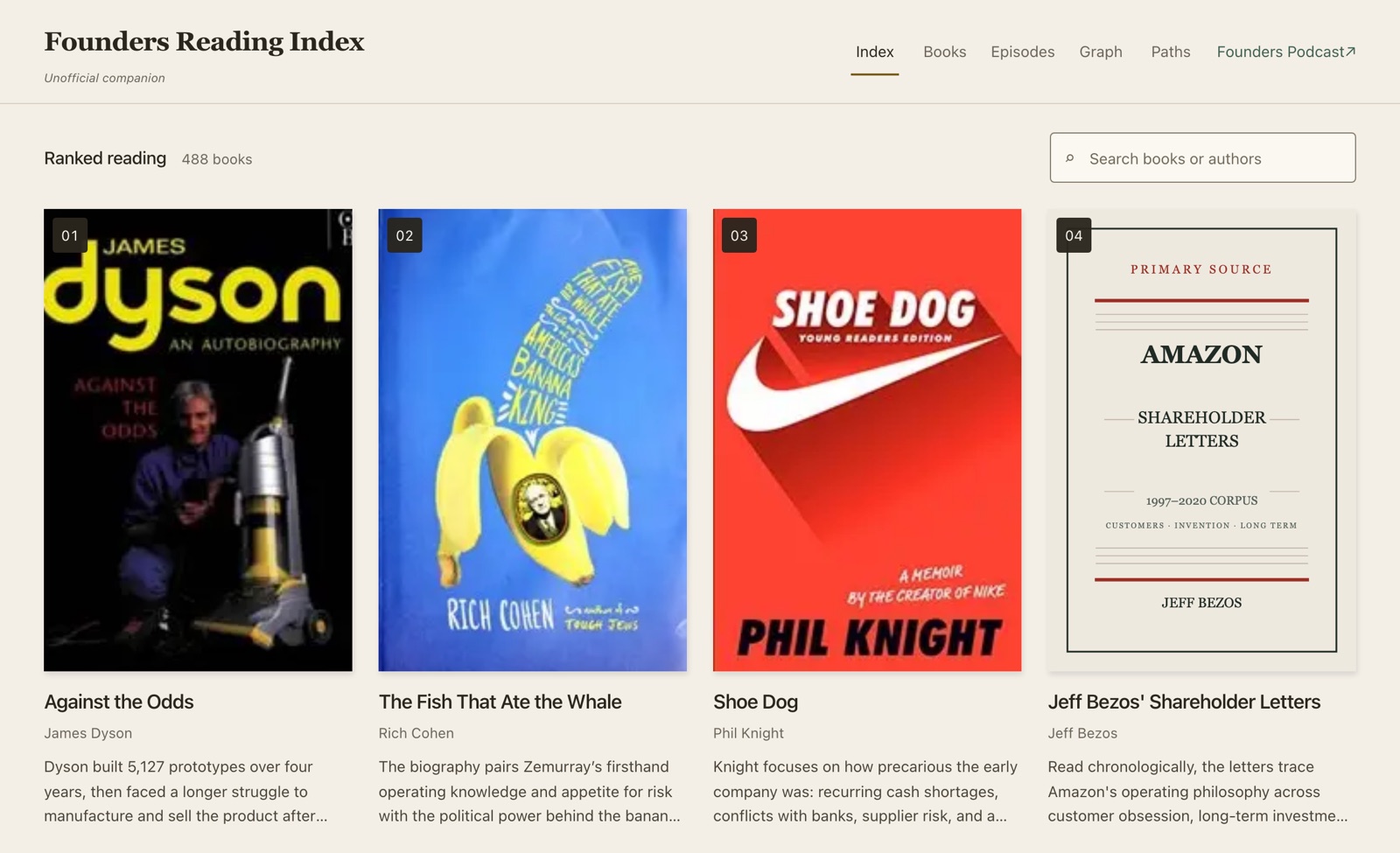The image size is (1400, 853).
Task: Click author name Rich Cohen
Action: pos(416,733)
